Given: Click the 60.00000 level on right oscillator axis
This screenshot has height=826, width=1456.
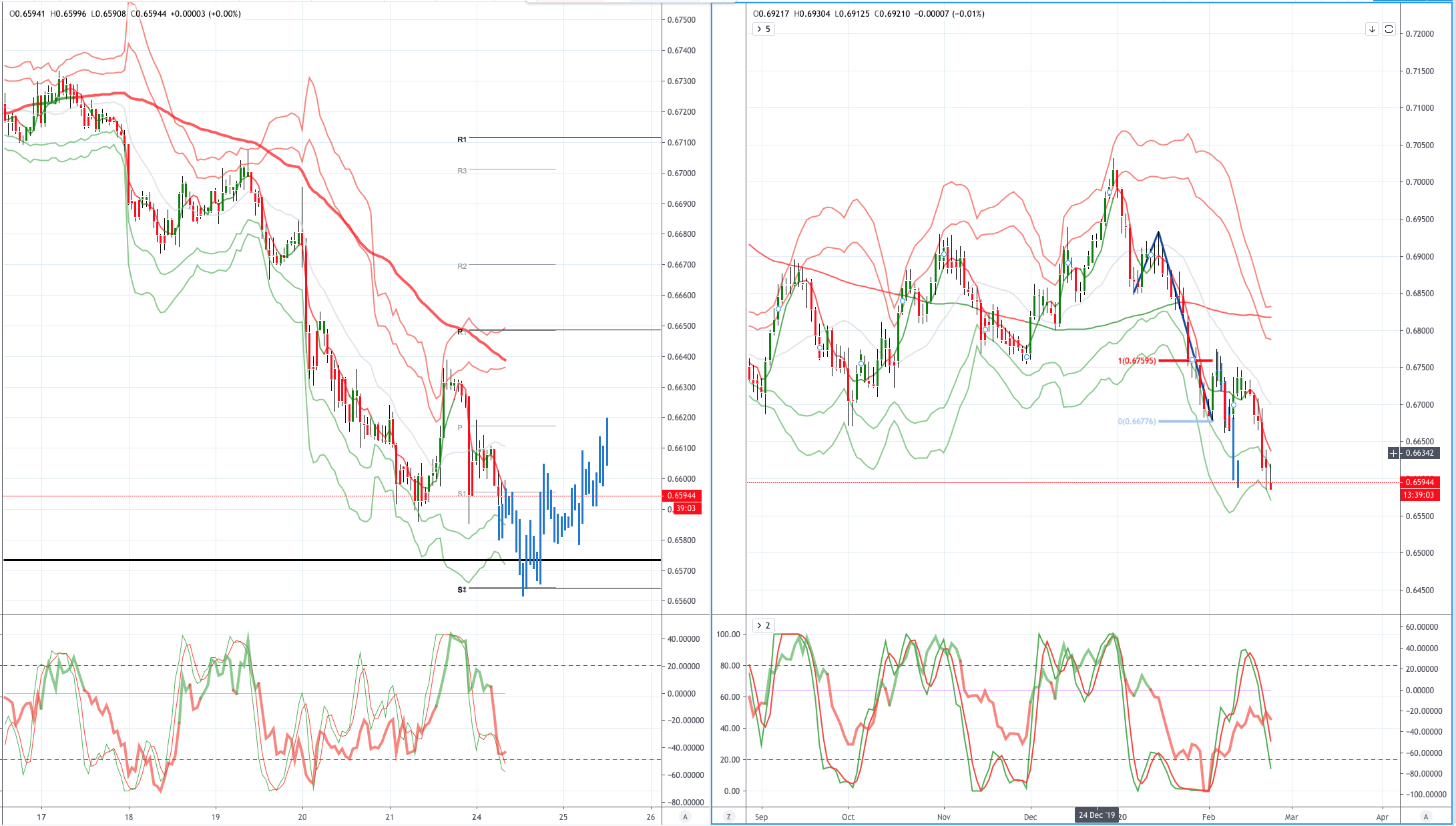Looking at the screenshot, I should (x=1421, y=627).
